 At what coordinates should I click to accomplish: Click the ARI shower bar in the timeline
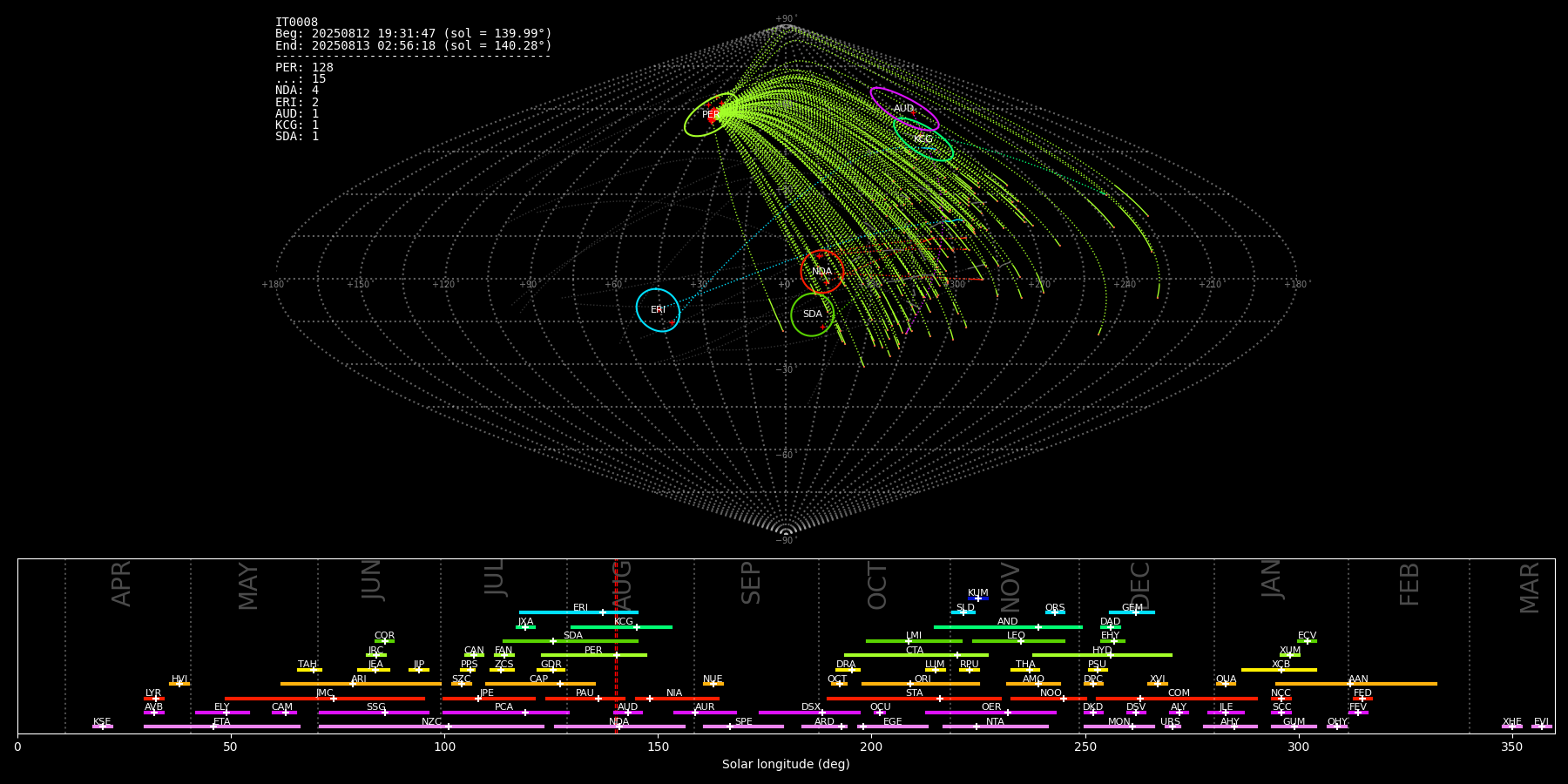[x=361, y=684]
